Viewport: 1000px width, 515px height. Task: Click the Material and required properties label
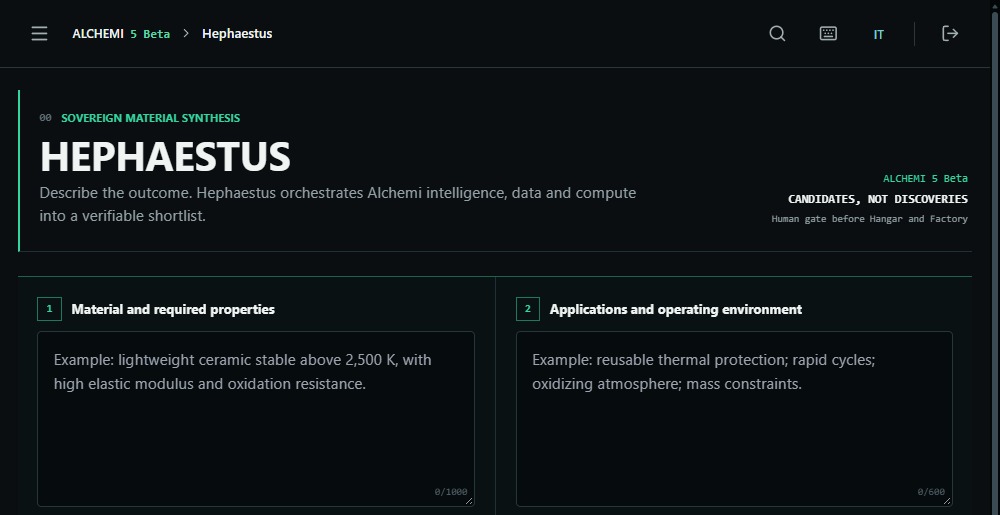point(173,309)
